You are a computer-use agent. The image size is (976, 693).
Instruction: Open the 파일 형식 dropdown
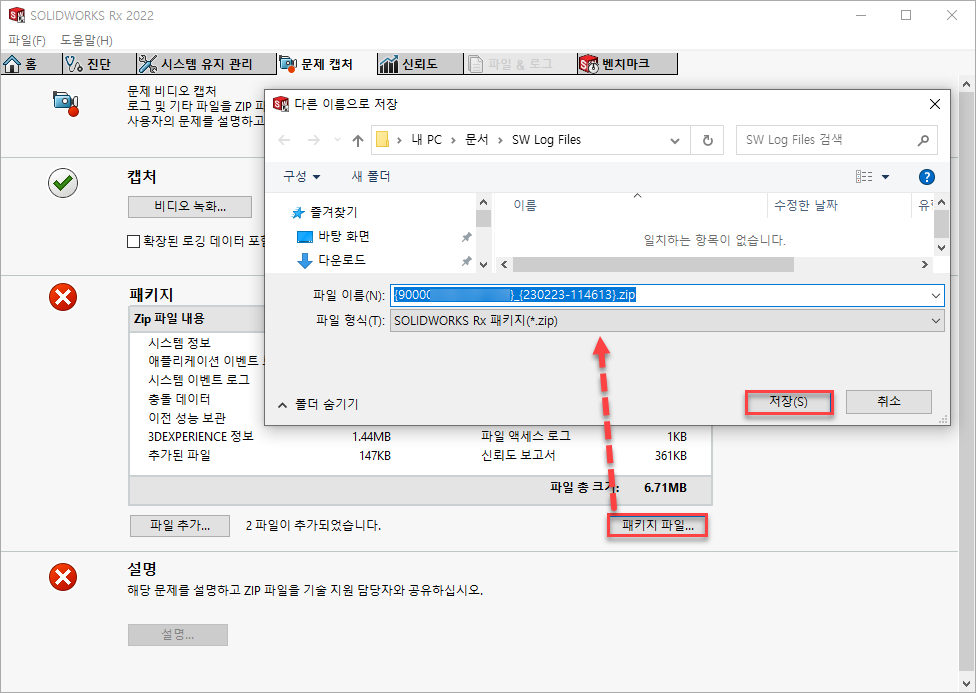click(x=667, y=321)
